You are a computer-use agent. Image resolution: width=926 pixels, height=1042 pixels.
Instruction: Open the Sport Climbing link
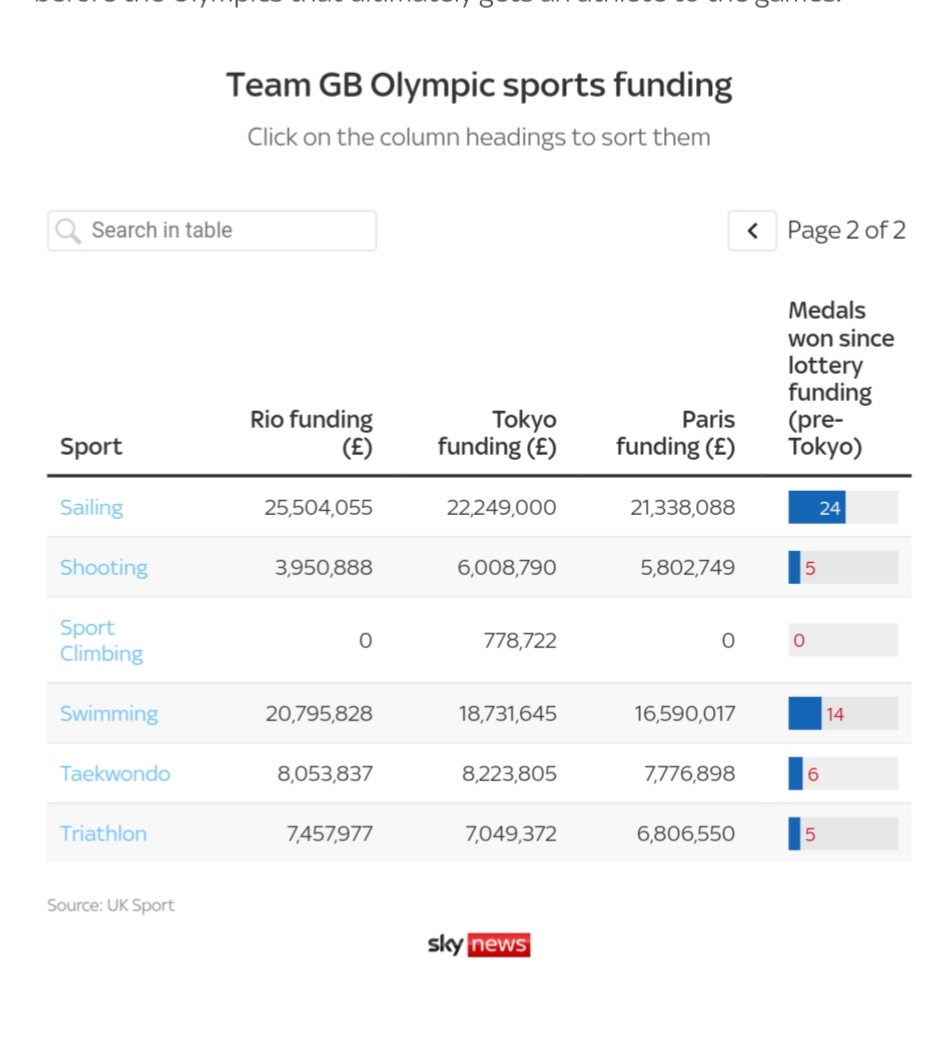click(x=101, y=640)
